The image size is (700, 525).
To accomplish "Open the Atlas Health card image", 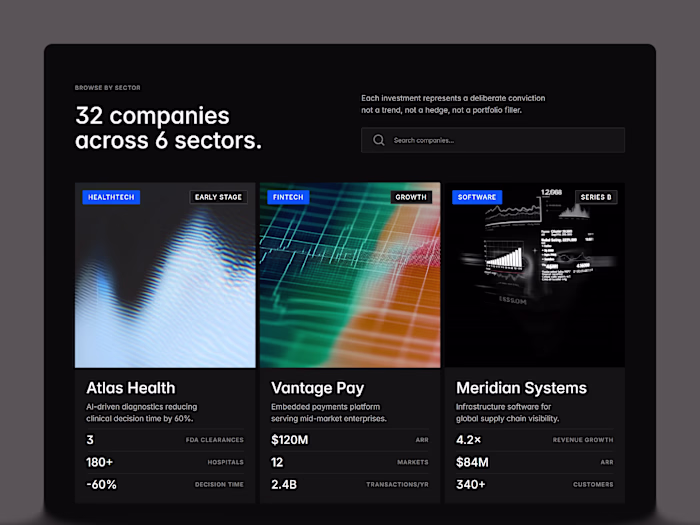I will pos(165,275).
